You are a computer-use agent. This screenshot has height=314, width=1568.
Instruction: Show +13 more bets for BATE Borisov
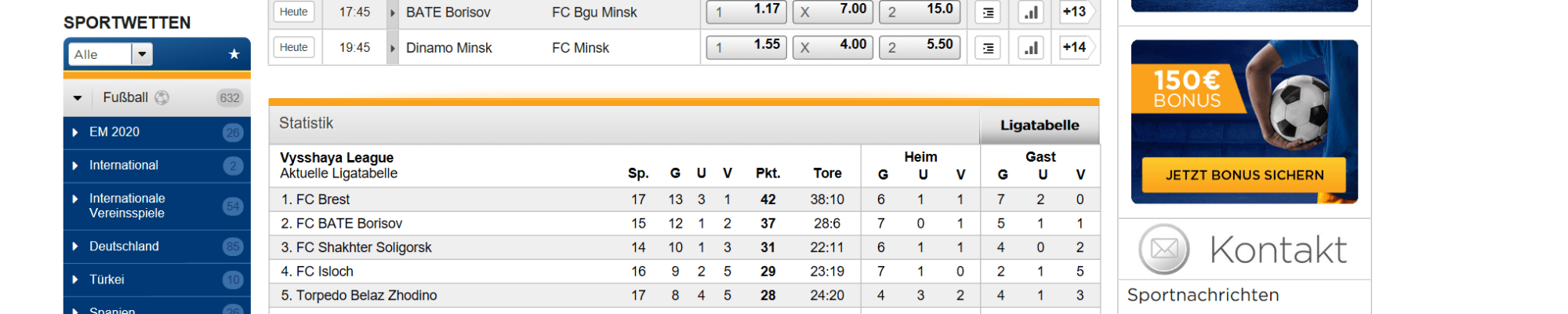tap(1074, 12)
